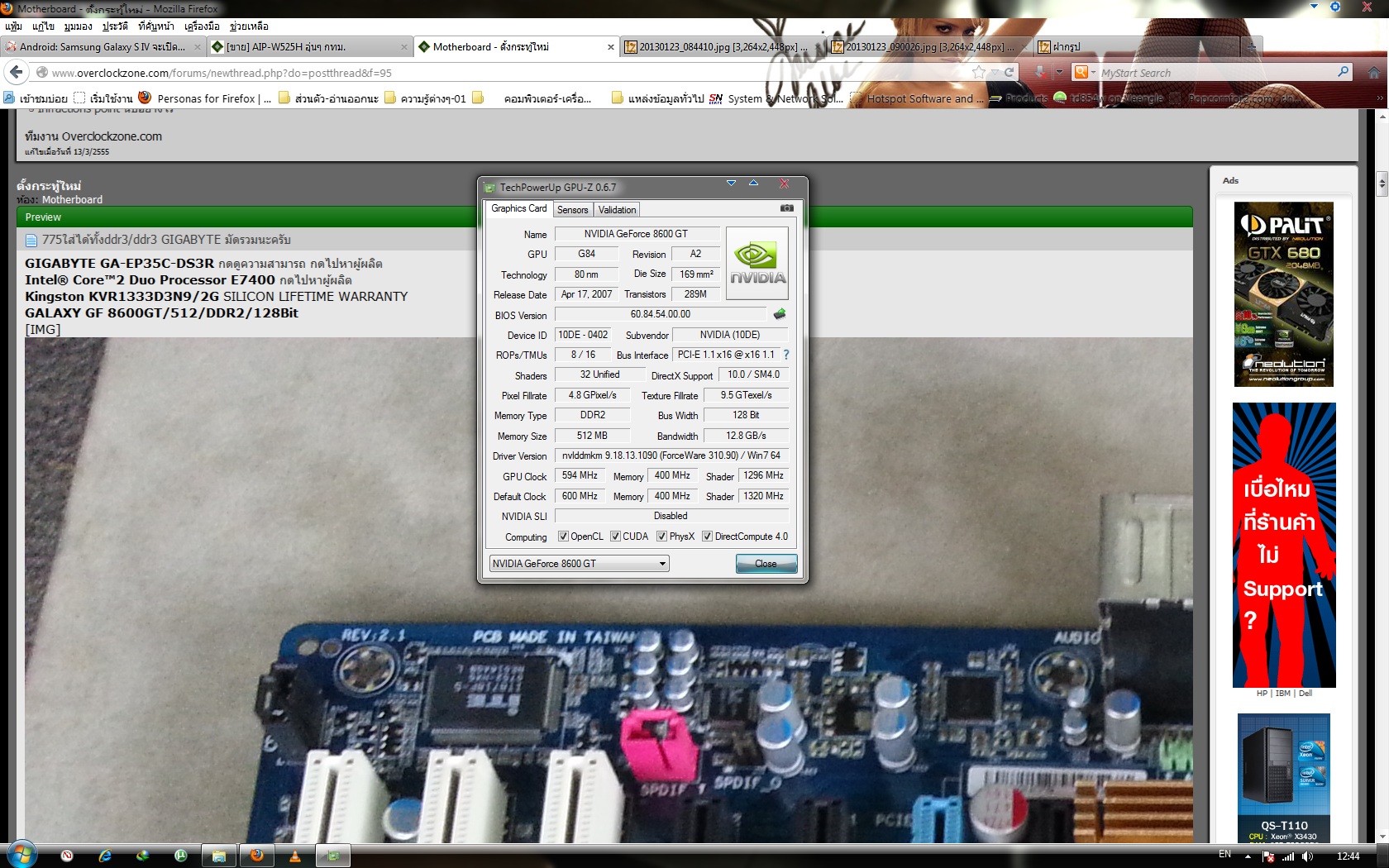Click the Palit GTX 680 advertisement

(x=1284, y=294)
